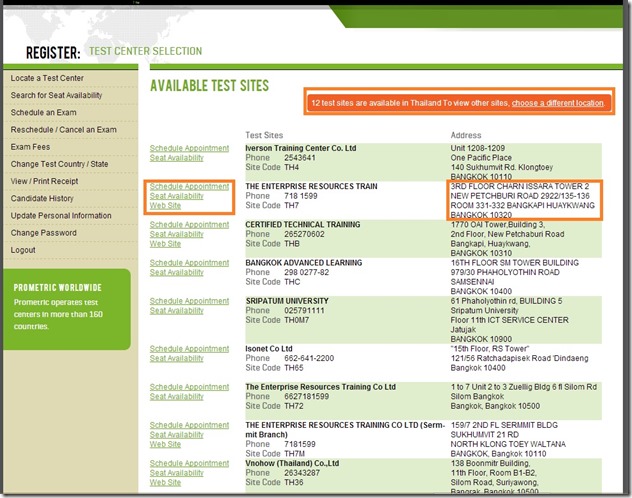Schedule Appointment at Vnohow (Thailand) Co.,Ltd
The height and width of the screenshot is (498, 632).
189,464
